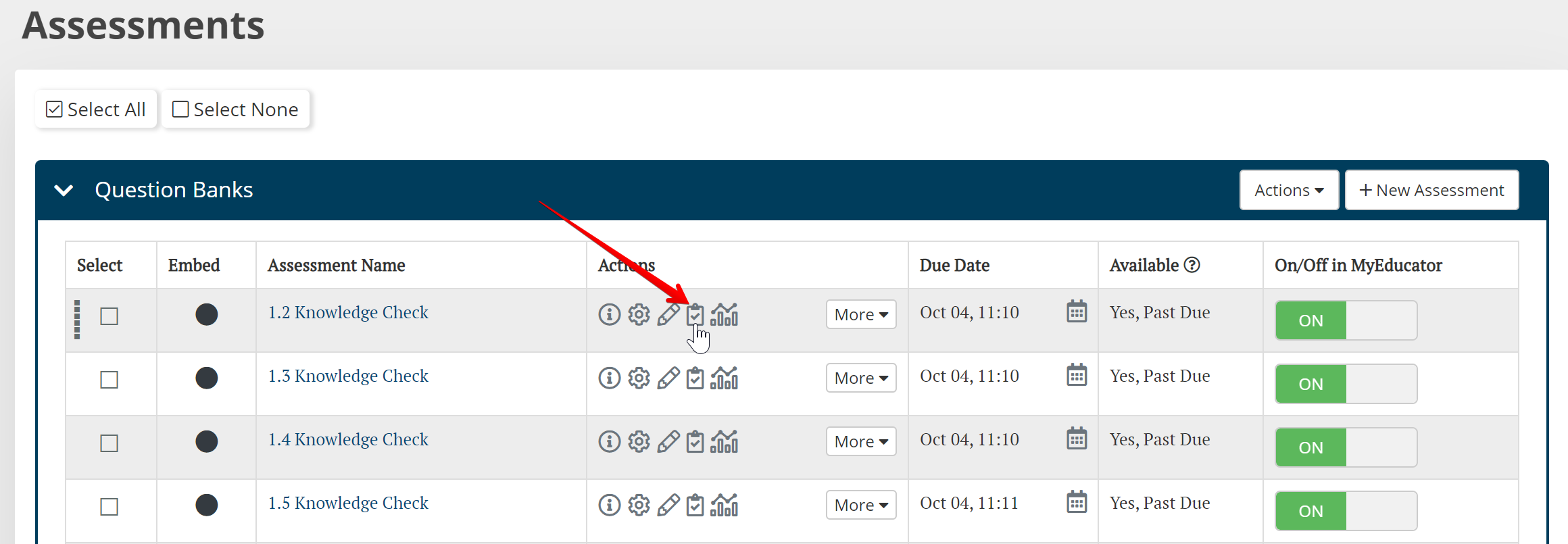
Task: Open chart statistics icon for 1.3 Knowledge Check
Action: pos(724,378)
